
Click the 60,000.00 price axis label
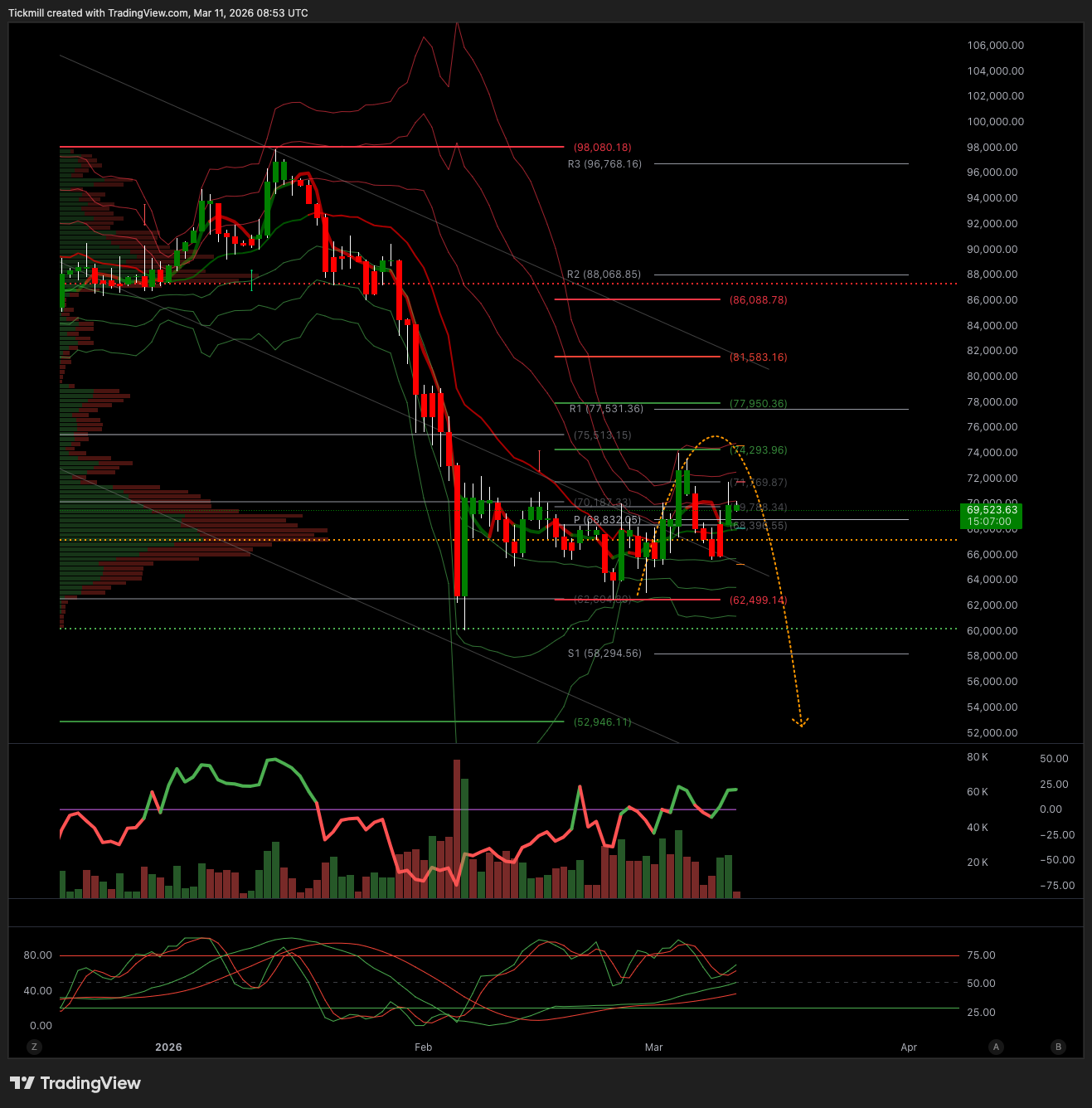click(993, 631)
